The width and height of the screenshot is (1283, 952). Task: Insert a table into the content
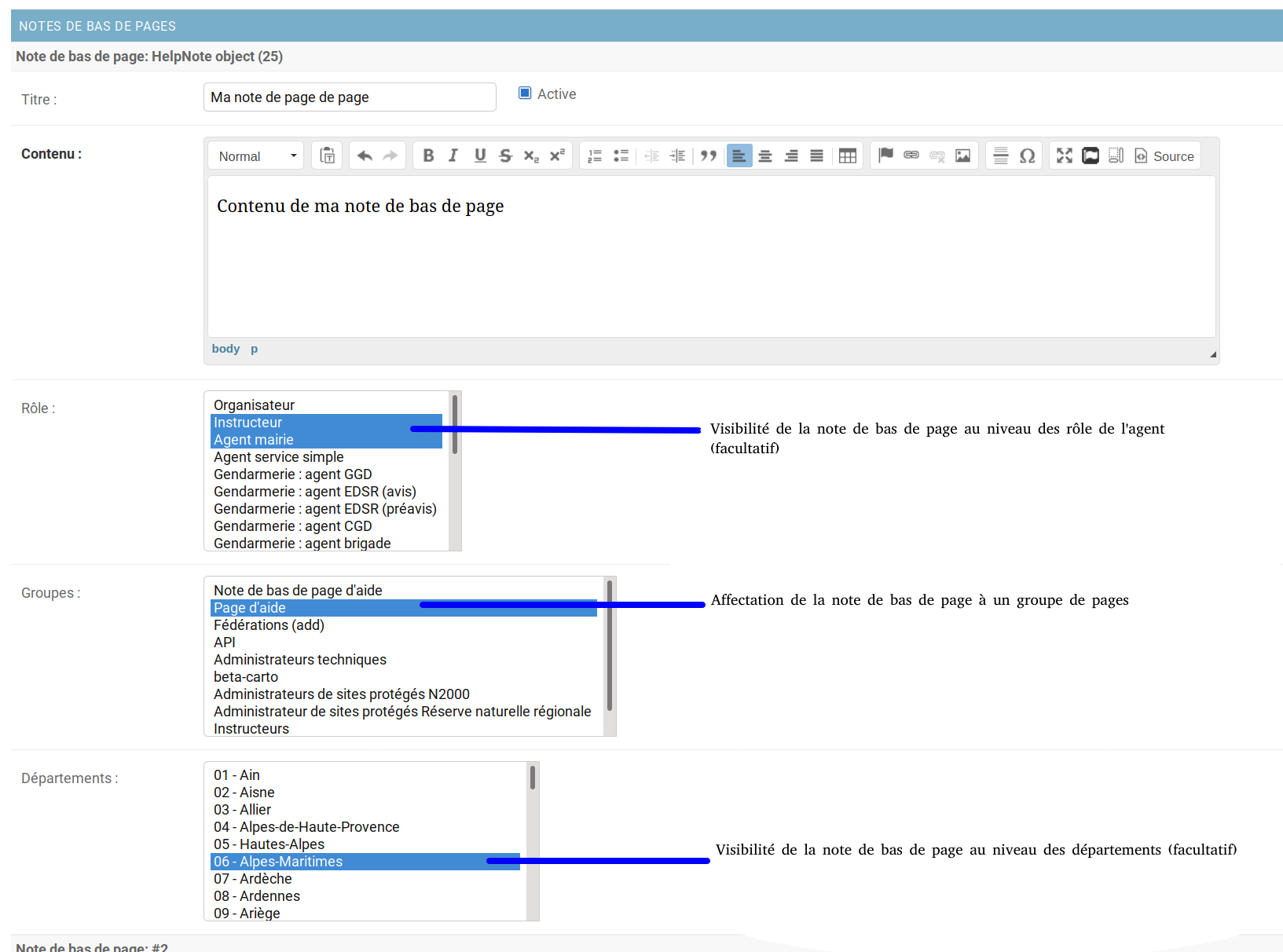848,155
